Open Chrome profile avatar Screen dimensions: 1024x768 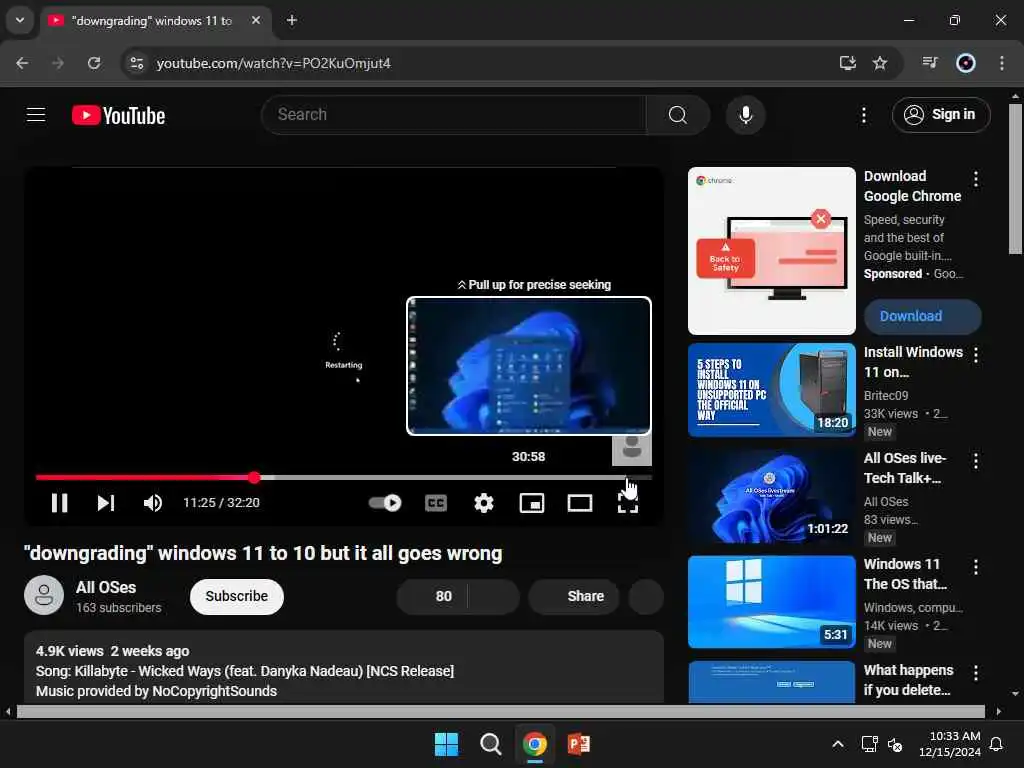(966, 63)
